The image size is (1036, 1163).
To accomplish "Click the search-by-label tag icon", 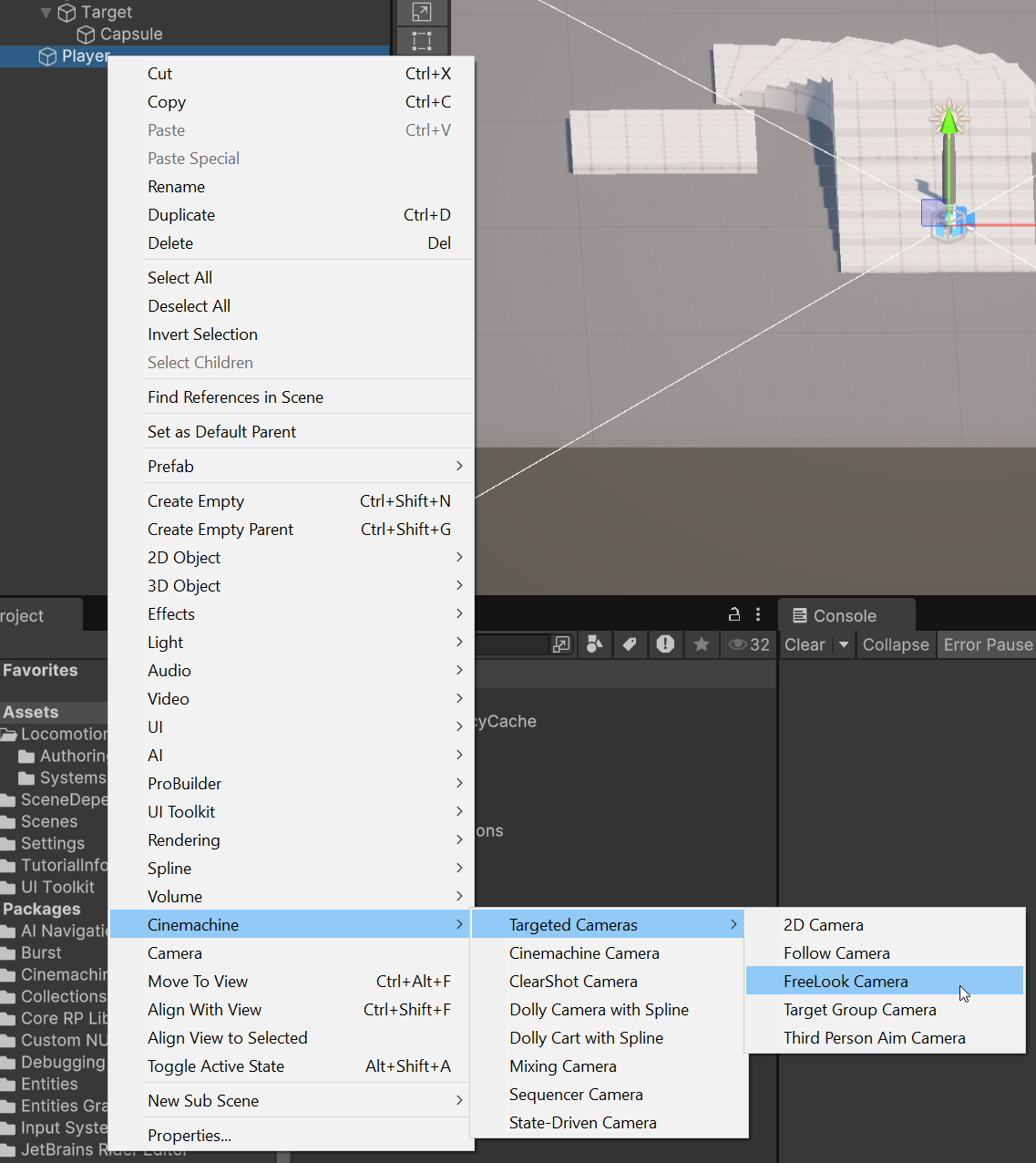I will click(630, 644).
